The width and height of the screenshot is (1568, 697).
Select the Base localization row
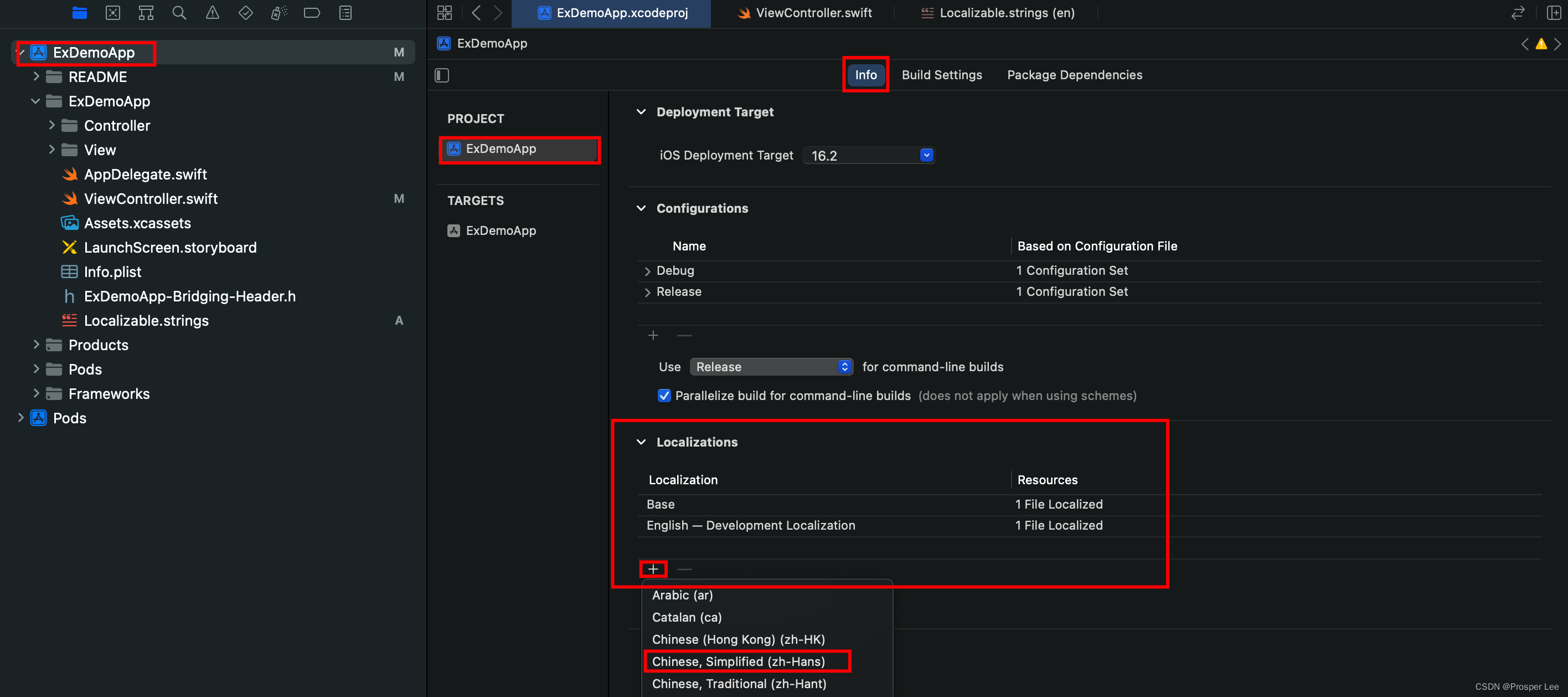pos(1090,505)
